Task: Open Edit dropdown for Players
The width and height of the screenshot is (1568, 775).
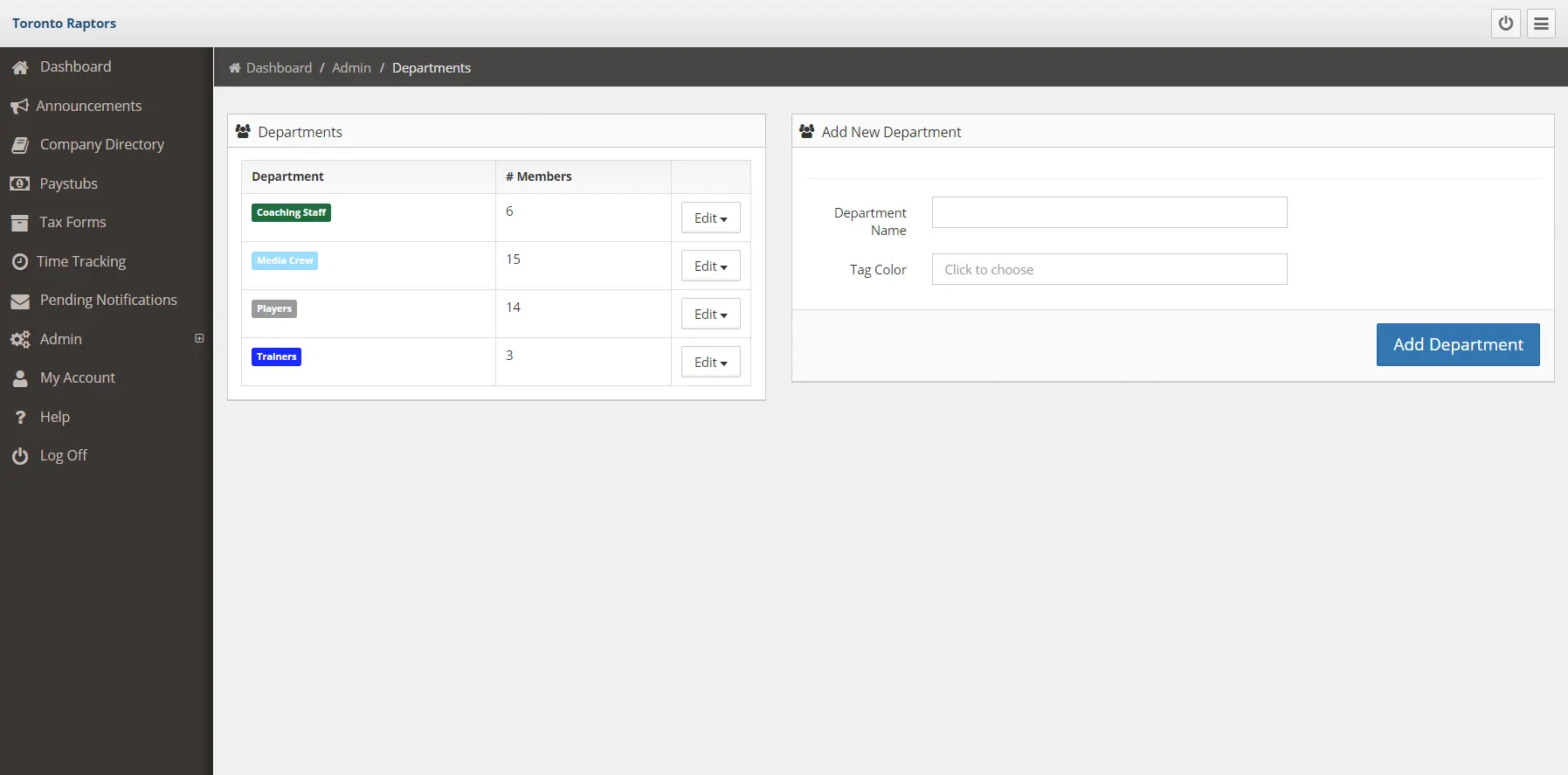Action: click(x=710, y=315)
